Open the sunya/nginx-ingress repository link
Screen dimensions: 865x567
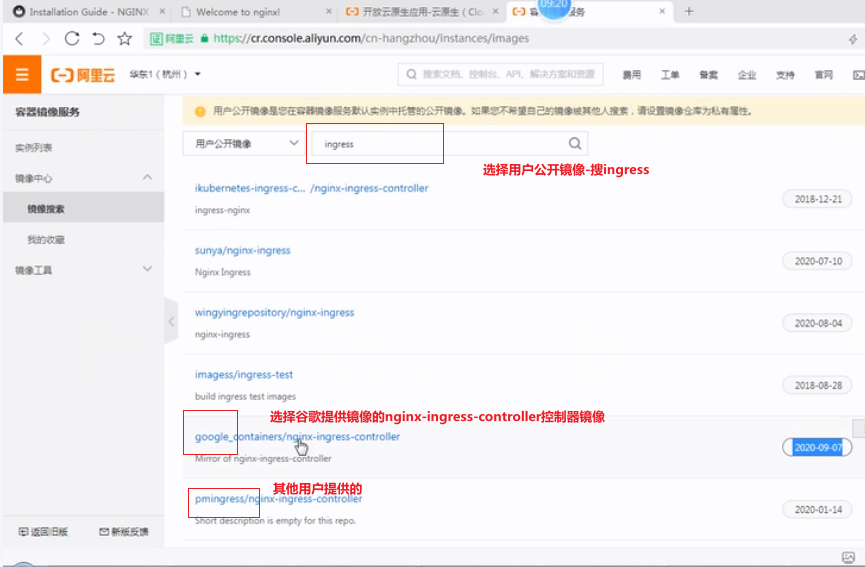pos(242,250)
